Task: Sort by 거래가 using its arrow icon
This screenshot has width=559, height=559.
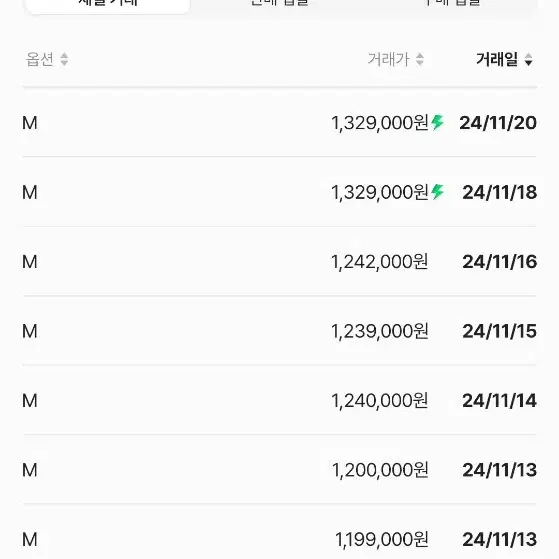Action: click(x=420, y=60)
